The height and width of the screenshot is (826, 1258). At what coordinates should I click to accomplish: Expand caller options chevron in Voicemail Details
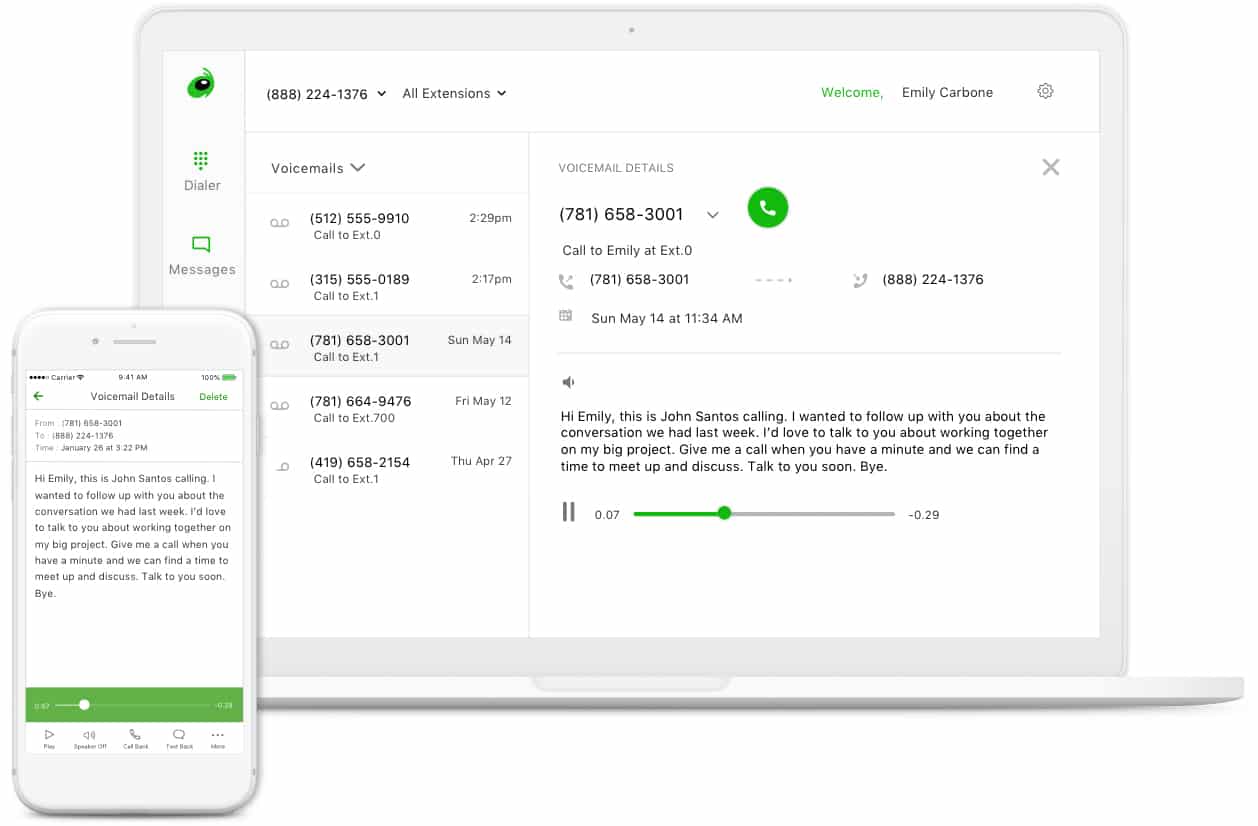[x=713, y=215]
